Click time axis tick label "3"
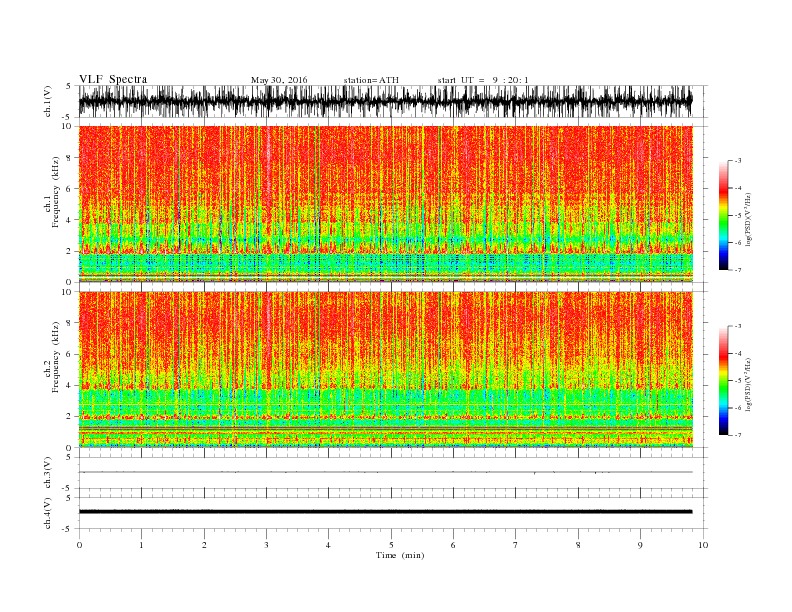This screenshot has width=792, height=612. pos(266,545)
